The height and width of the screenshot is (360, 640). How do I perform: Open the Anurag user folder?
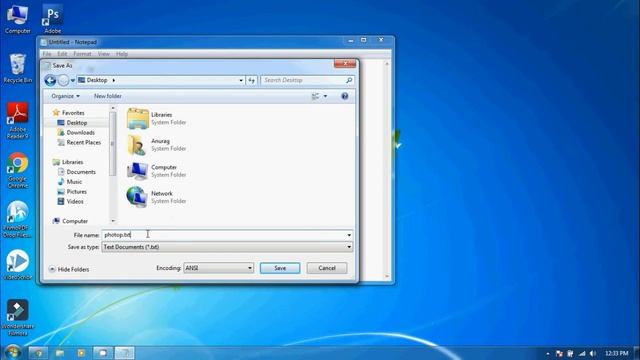click(x=157, y=144)
